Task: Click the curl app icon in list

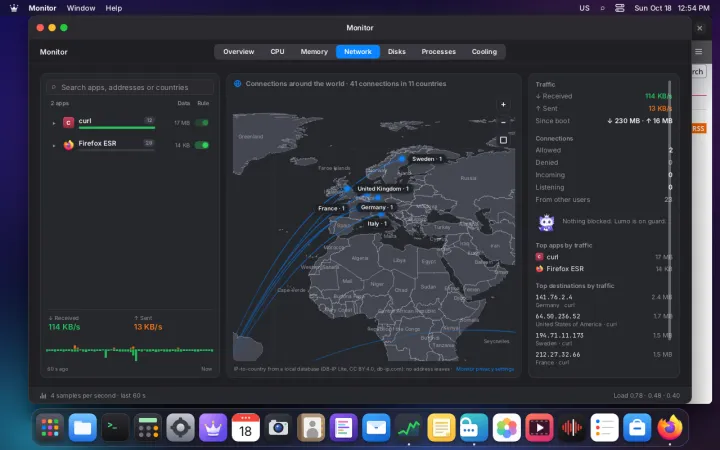Action: tap(68, 123)
